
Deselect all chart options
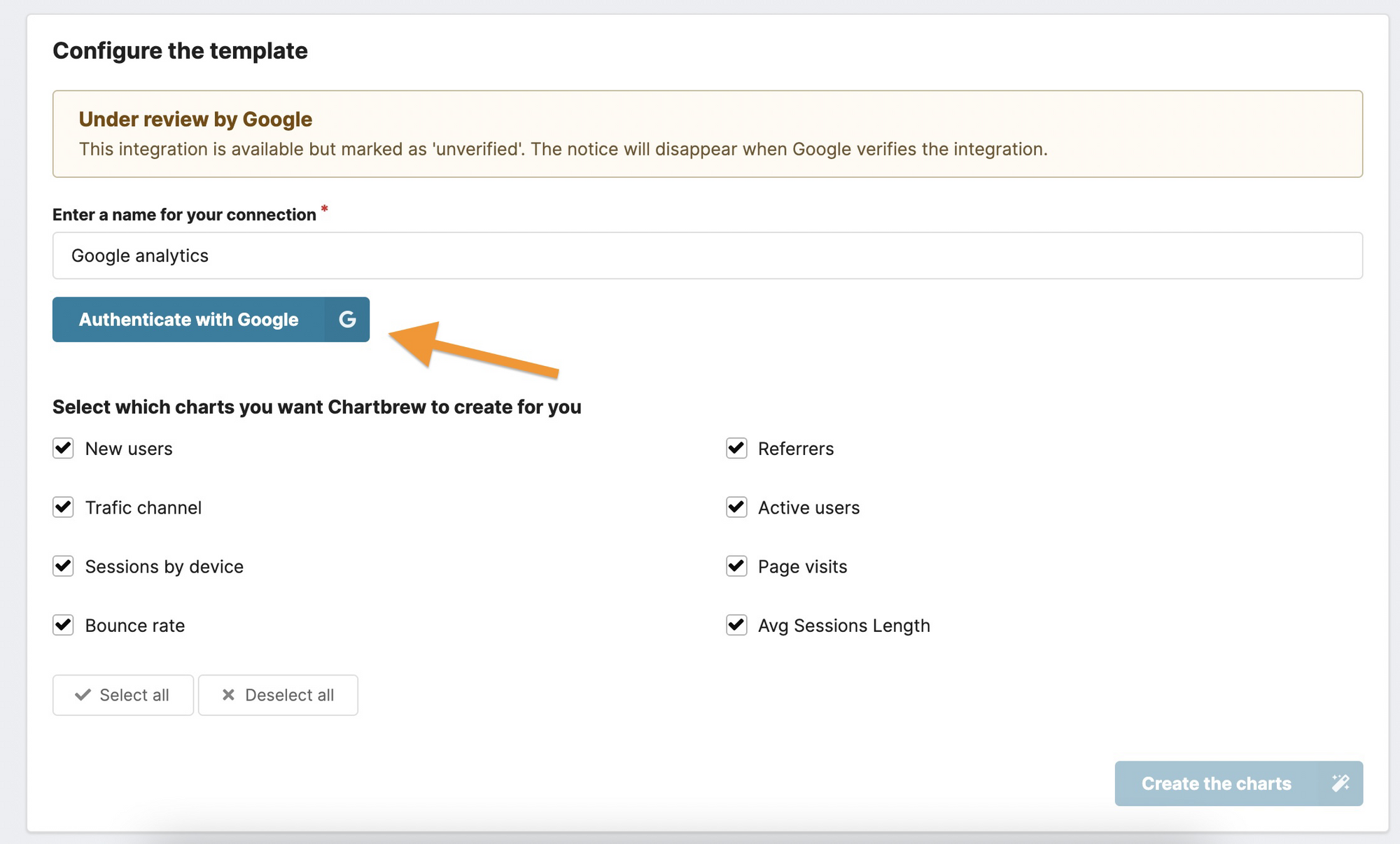pyautogui.click(x=278, y=695)
